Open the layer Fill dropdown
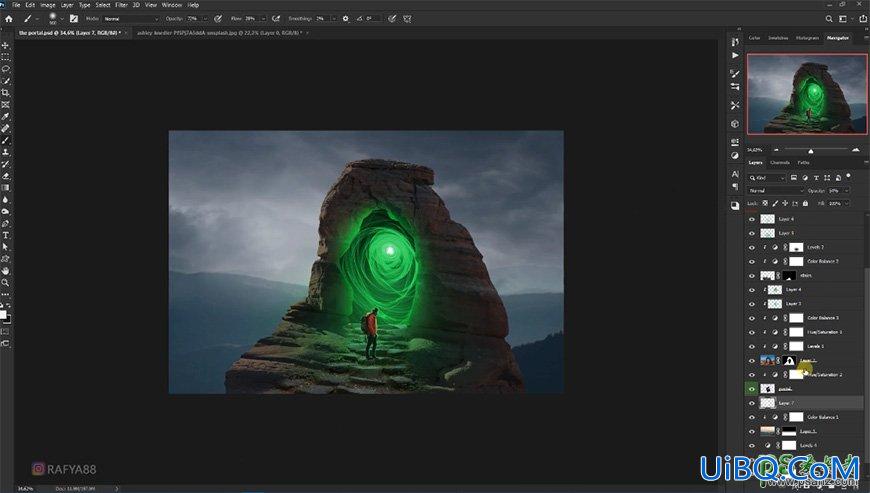 point(847,204)
